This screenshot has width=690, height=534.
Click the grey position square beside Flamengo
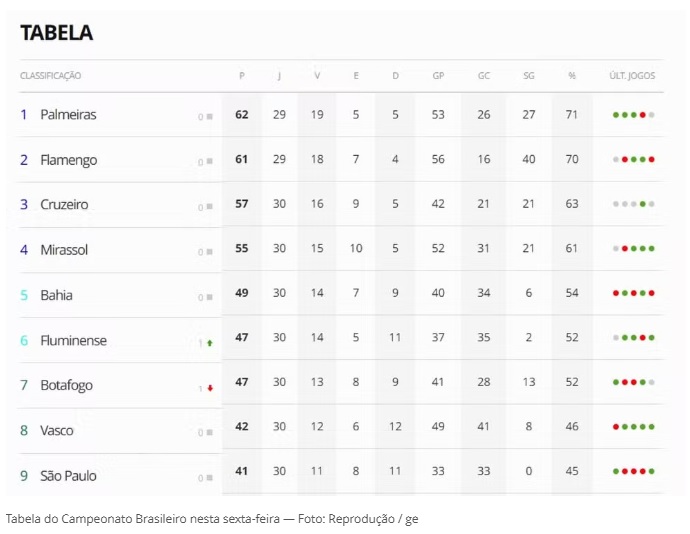click(x=209, y=162)
